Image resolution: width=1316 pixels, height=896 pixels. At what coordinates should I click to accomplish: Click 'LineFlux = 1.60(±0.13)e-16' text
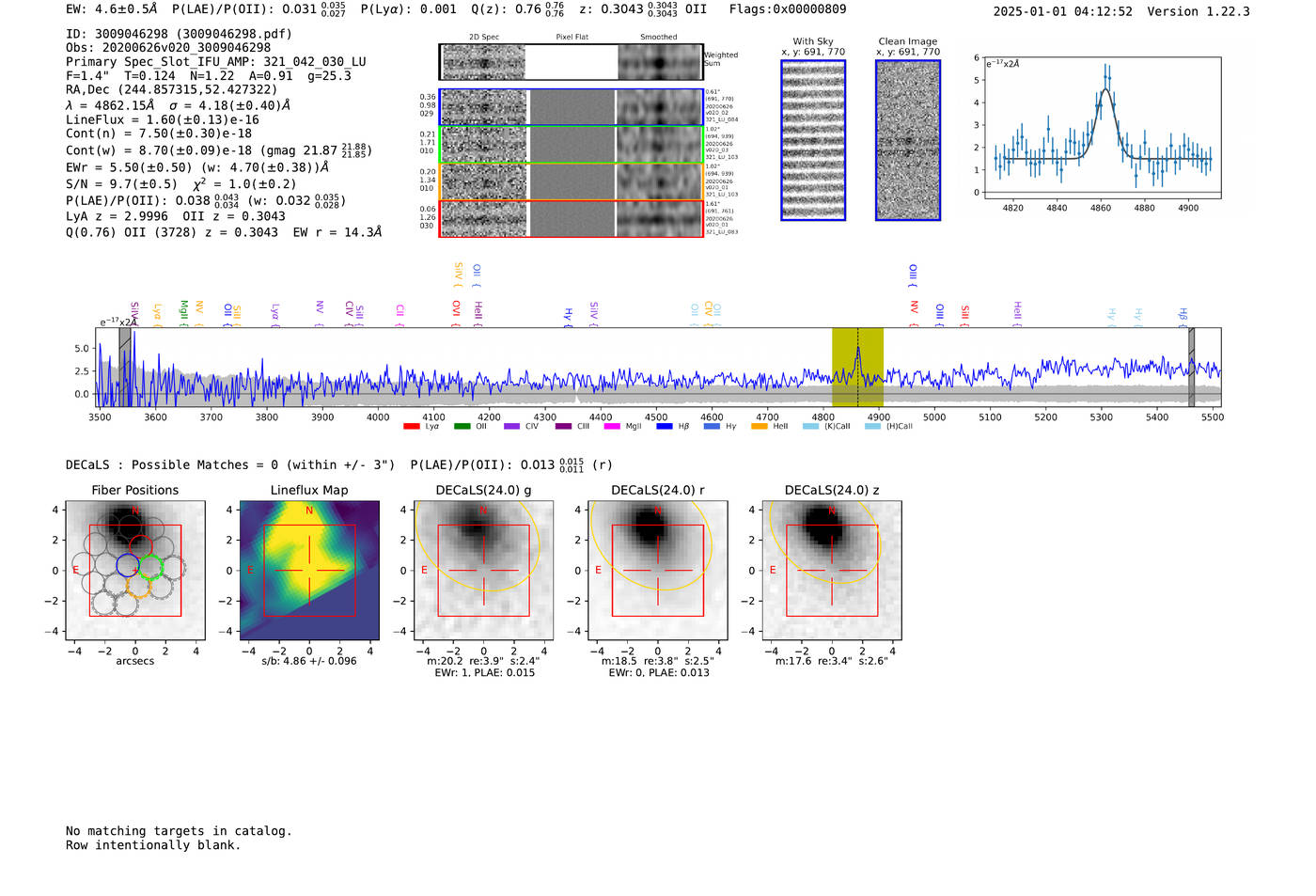click(x=163, y=120)
